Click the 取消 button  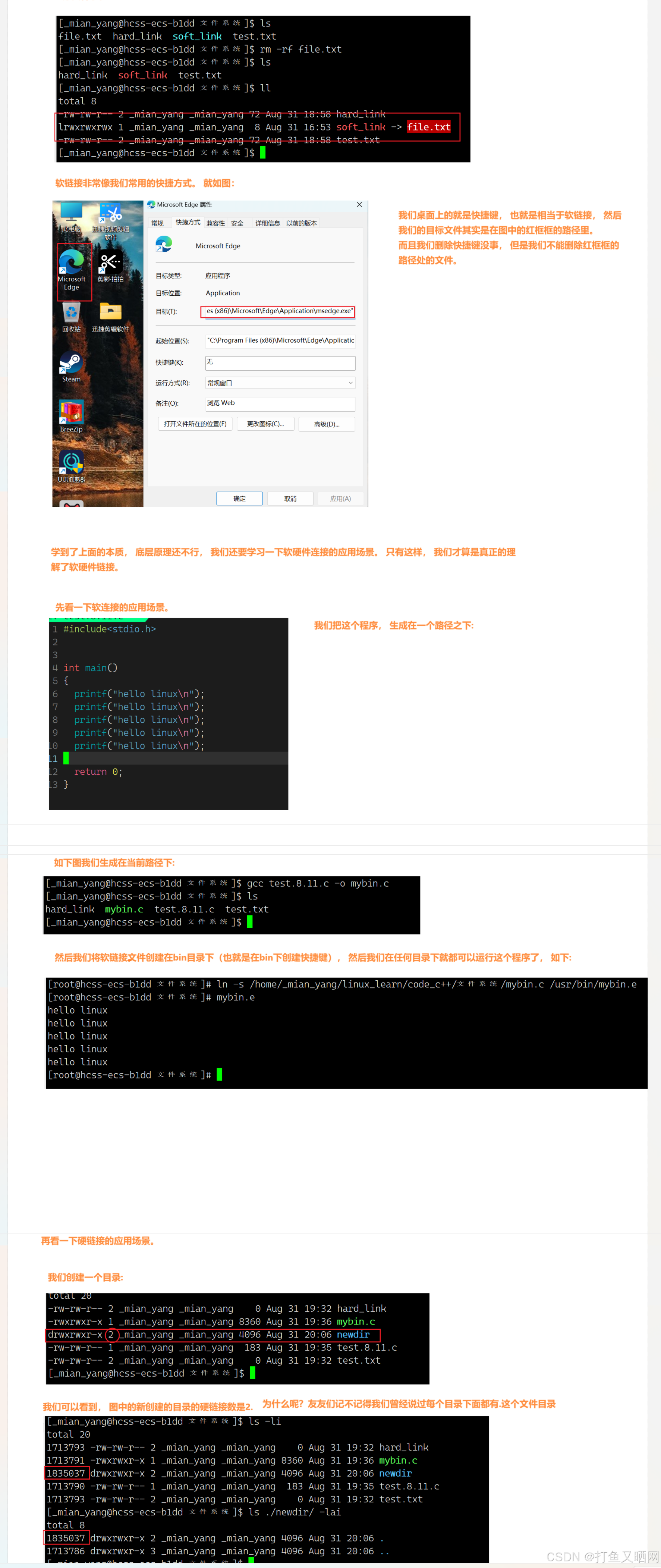click(290, 499)
